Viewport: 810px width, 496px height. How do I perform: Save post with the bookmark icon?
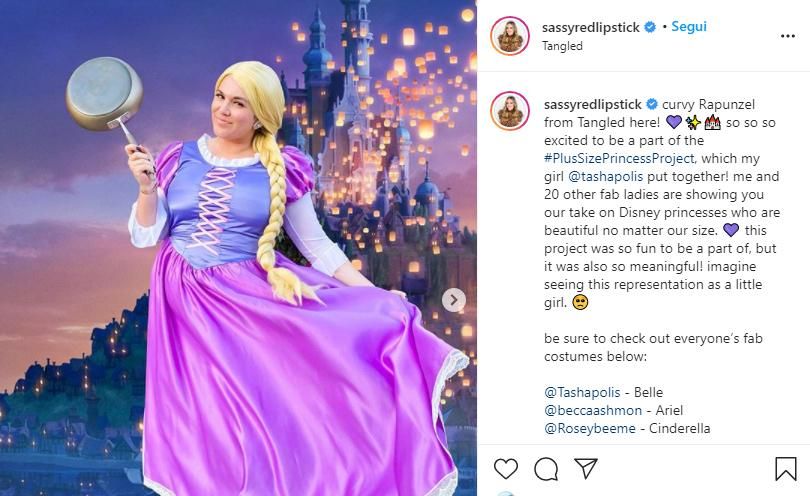click(x=785, y=469)
